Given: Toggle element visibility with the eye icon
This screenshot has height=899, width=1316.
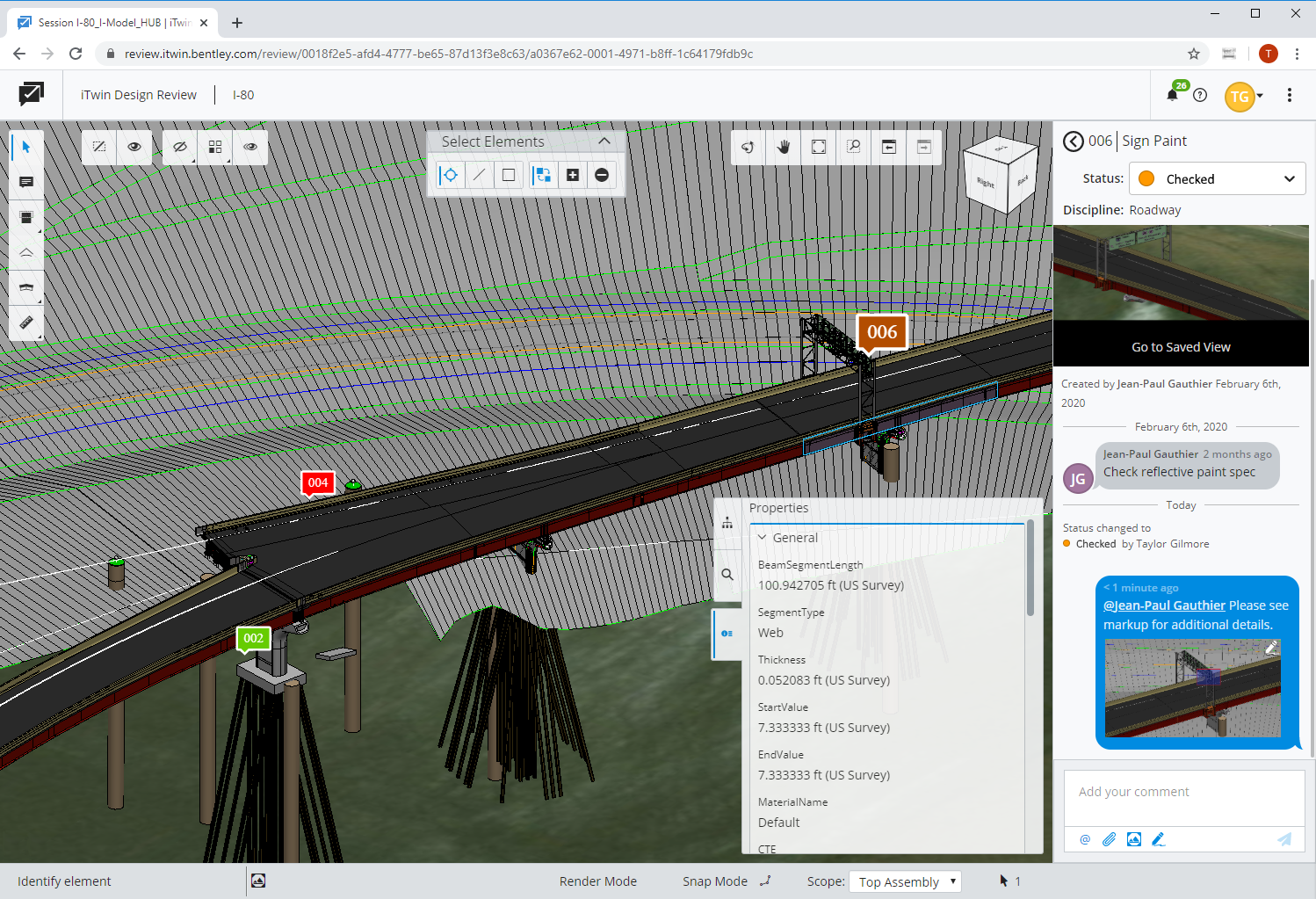Looking at the screenshot, I should tap(134, 147).
